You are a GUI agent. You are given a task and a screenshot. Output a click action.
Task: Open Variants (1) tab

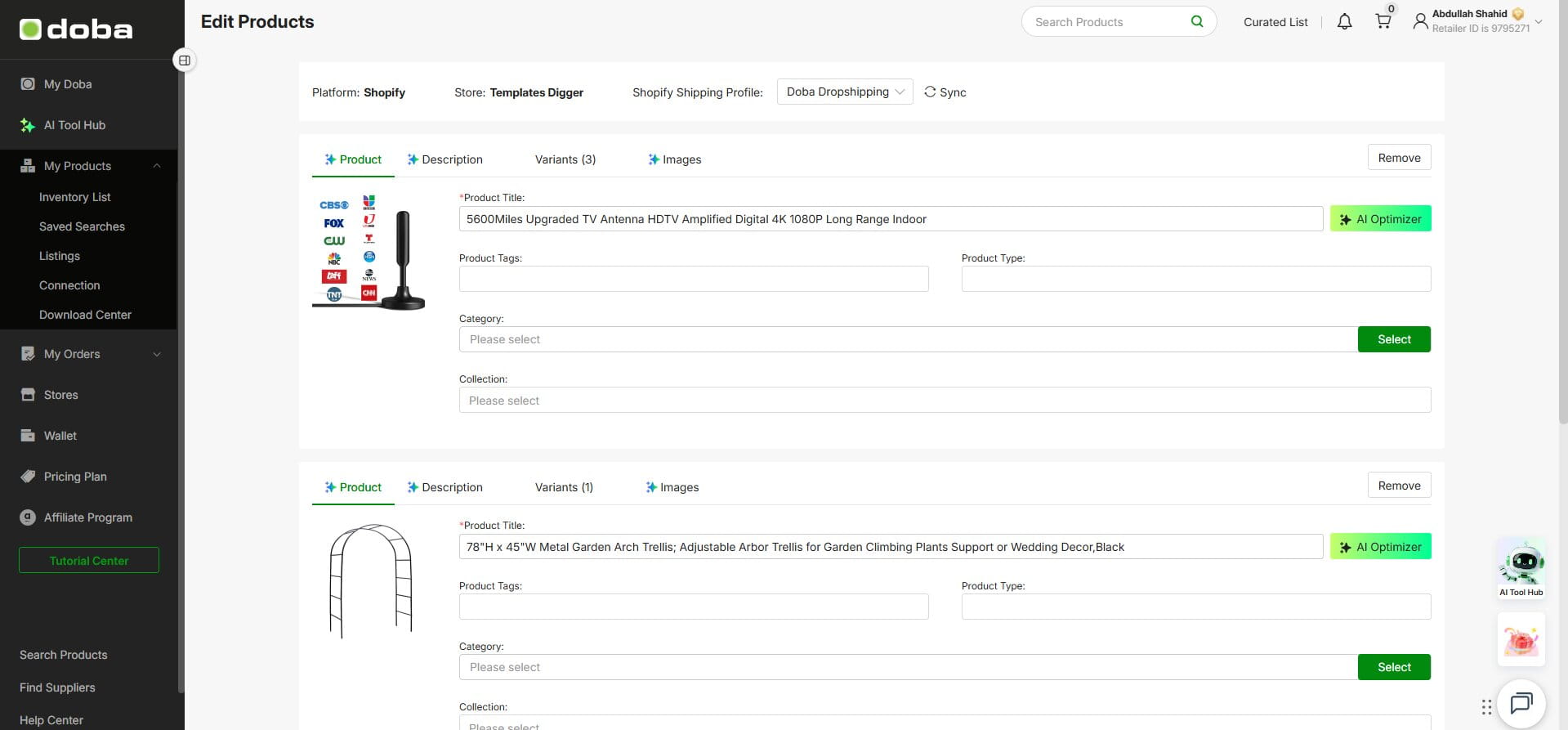564,487
